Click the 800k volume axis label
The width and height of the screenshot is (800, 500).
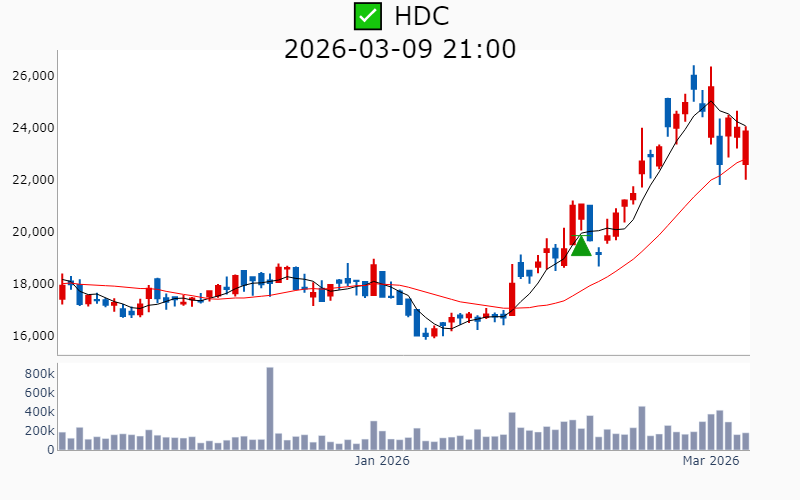click(38, 373)
